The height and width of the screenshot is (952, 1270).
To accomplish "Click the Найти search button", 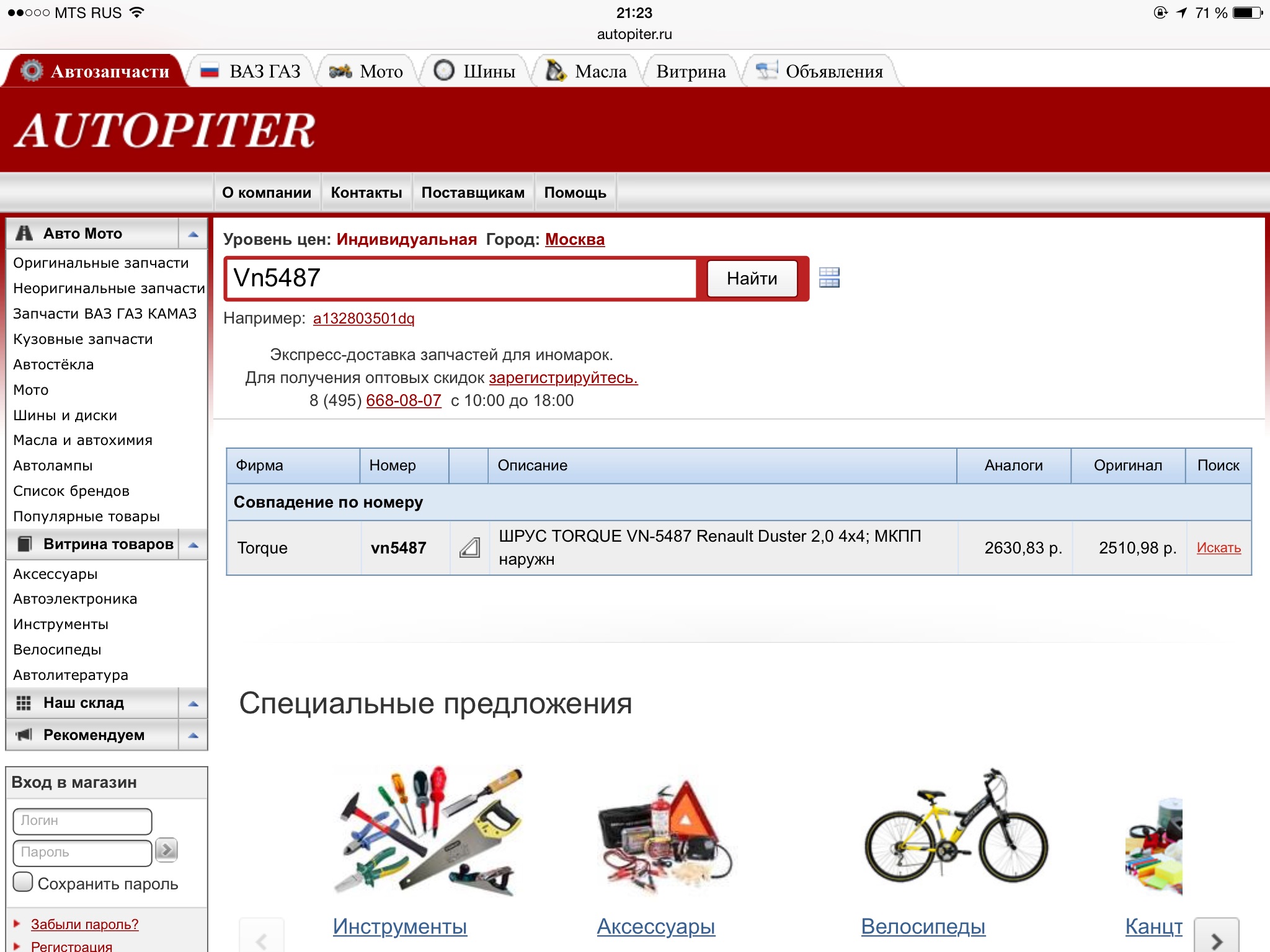I will pyautogui.click(x=752, y=278).
